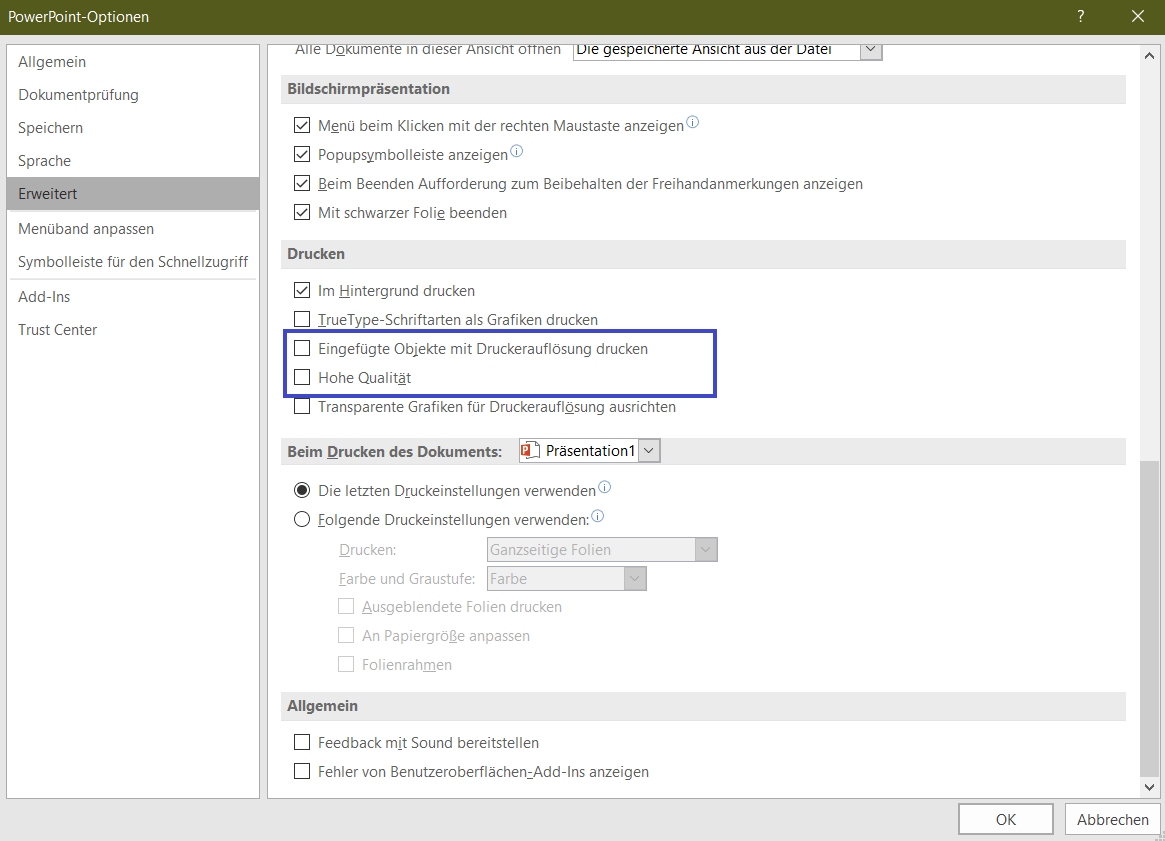
Task: Disable Mit schwarzer Folie beenden
Action: [x=302, y=213]
